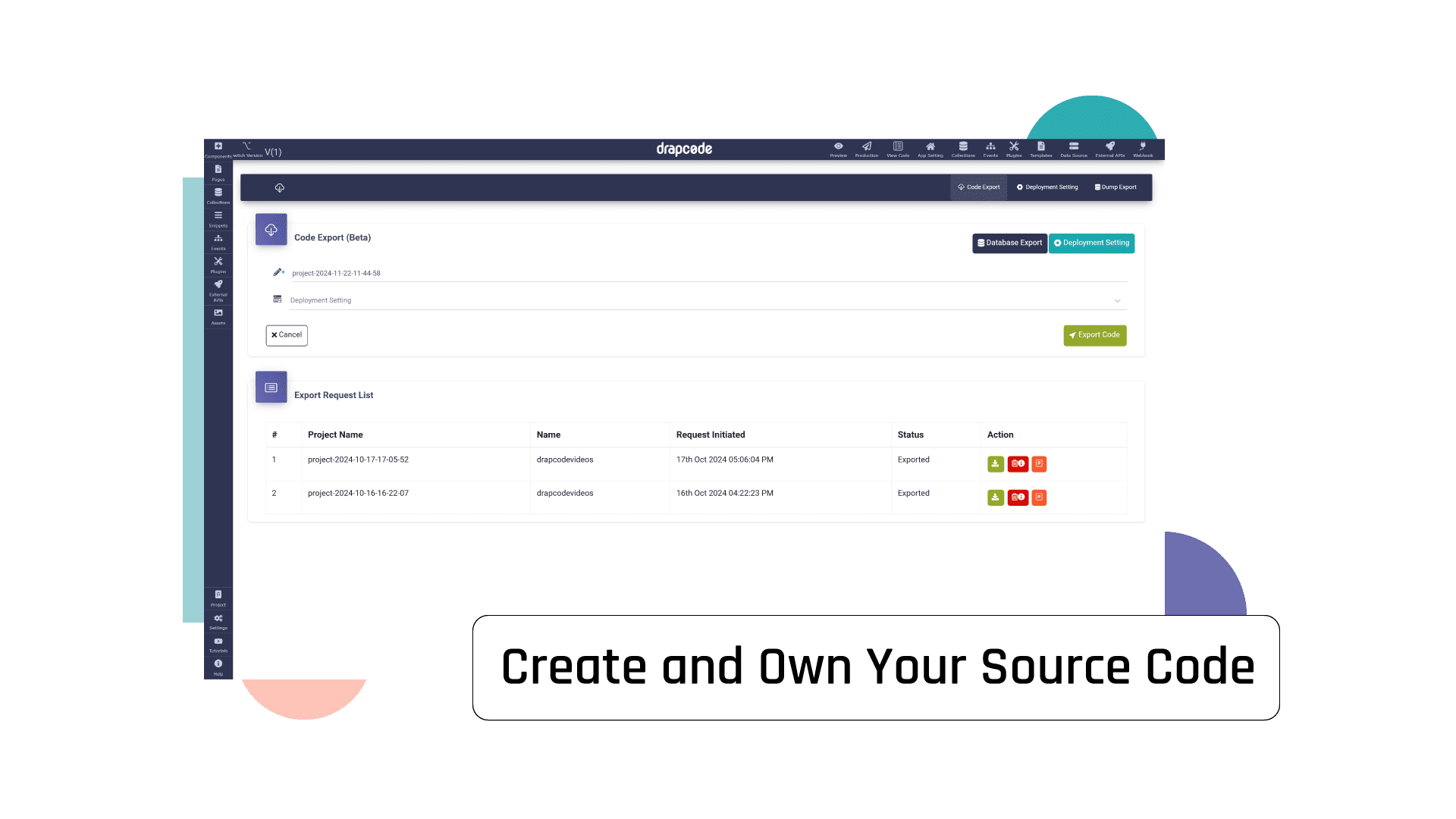Open Pages in the left sidebar
Viewport: 1456px width, 819px height.
click(x=218, y=173)
